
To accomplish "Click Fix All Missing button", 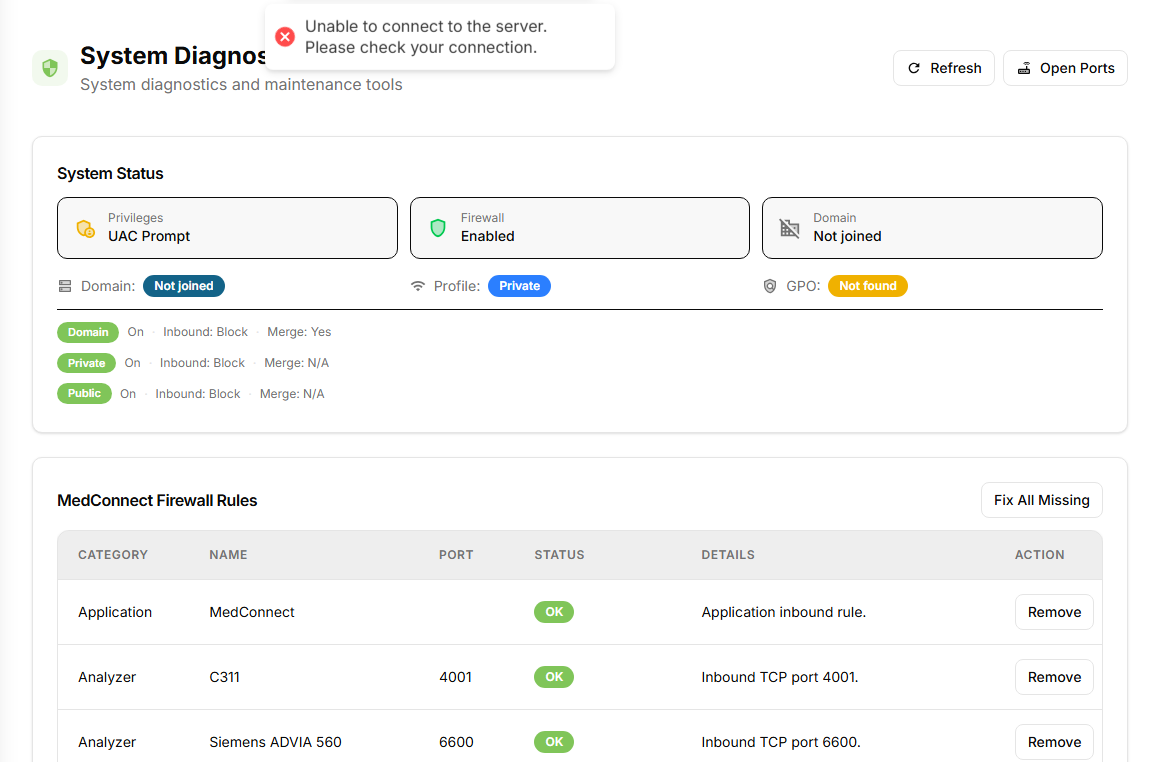I will (x=1042, y=500).
